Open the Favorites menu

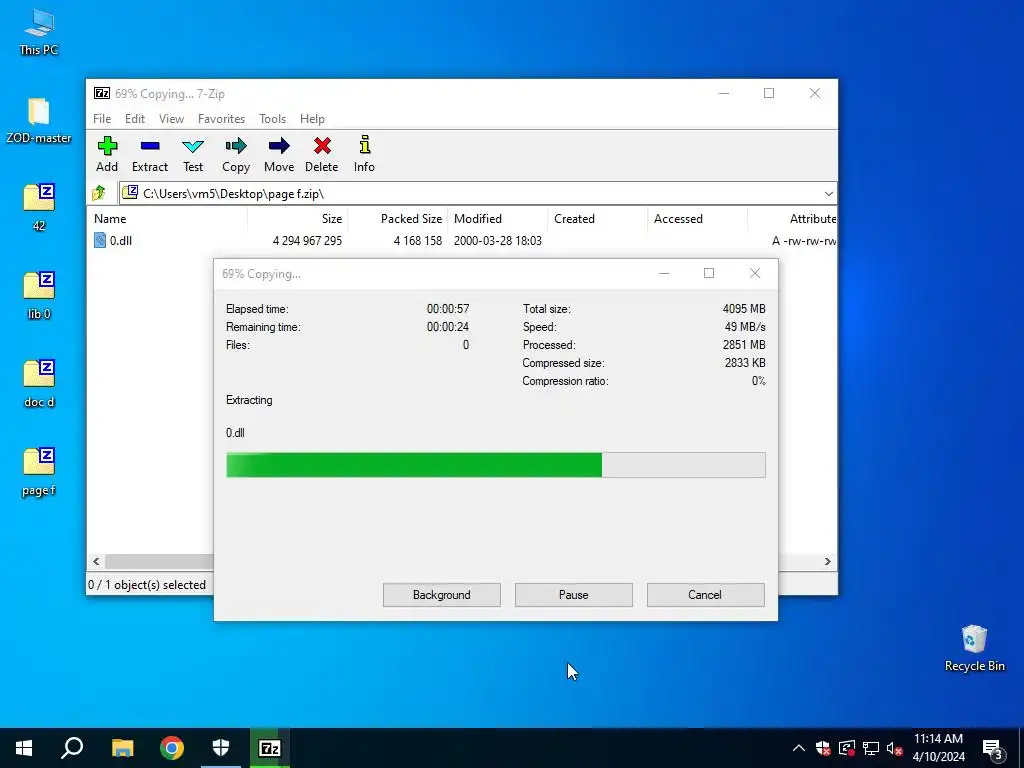pyautogui.click(x=221, y=119)
